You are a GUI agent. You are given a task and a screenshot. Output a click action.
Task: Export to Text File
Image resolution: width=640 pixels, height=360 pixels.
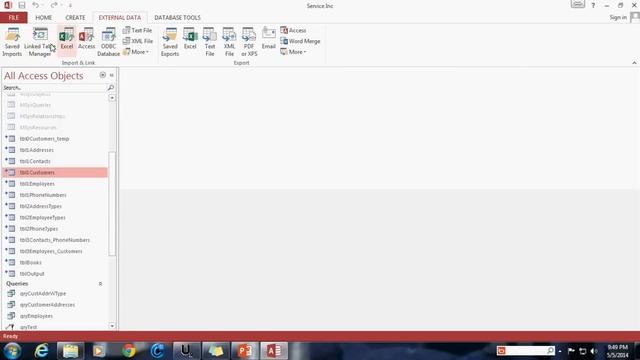210,42
